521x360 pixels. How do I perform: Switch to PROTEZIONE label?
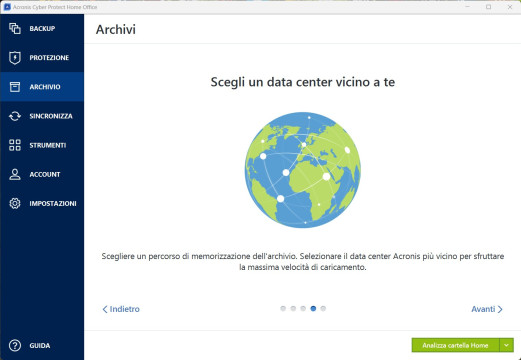coord(49,58)
